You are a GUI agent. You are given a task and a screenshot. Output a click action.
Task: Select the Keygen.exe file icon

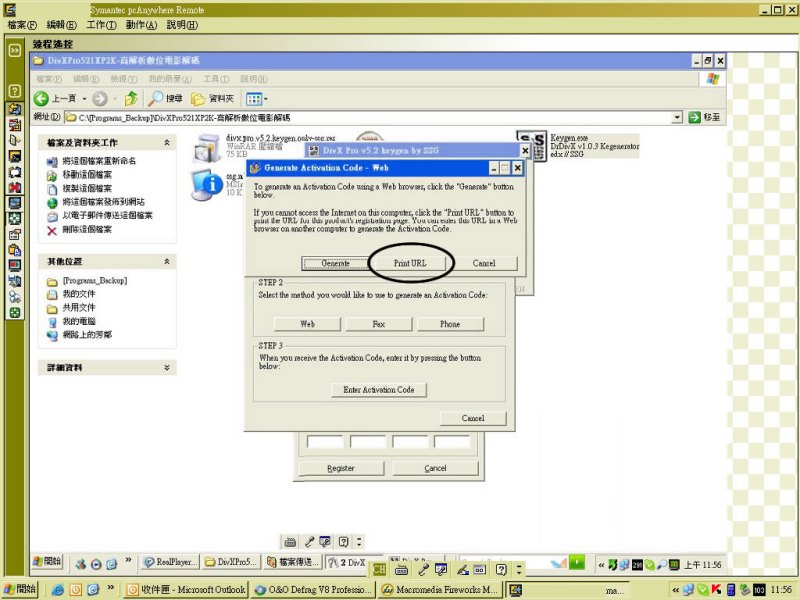click(x=532, y=146)
